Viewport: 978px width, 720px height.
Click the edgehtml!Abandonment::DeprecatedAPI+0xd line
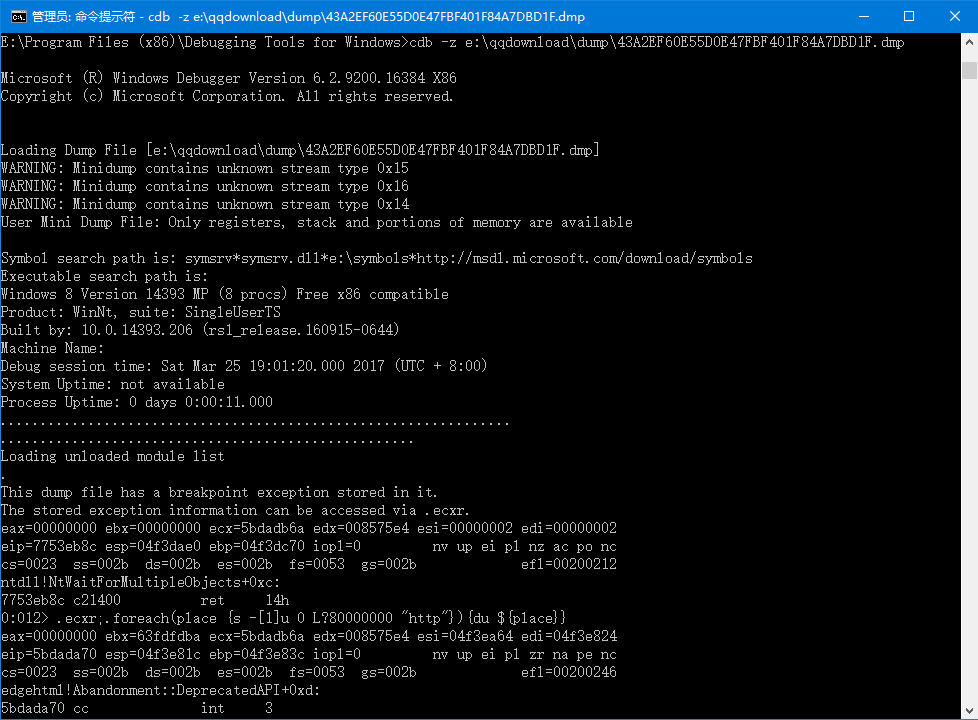click(x=160, y=691)
